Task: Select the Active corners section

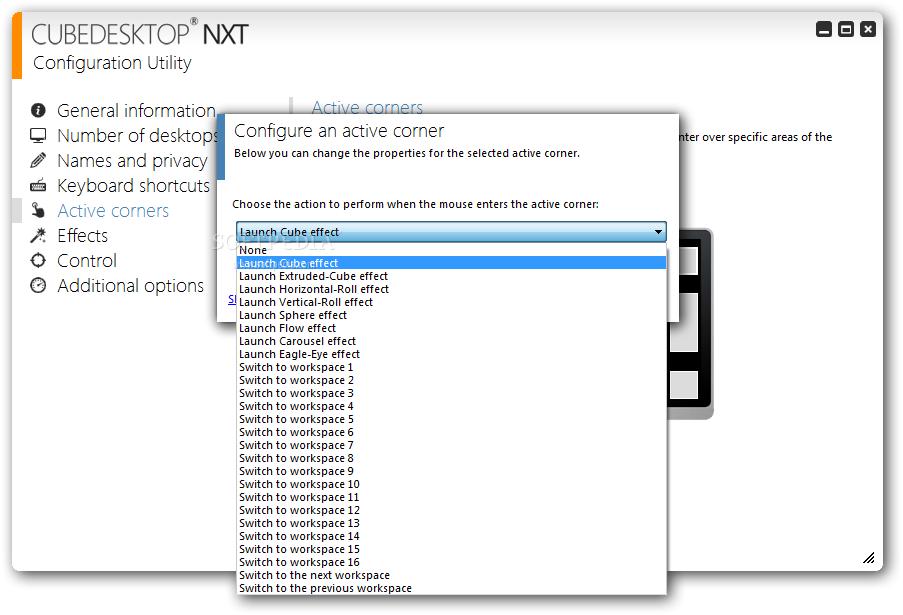Action: click(x=113, y=211)
